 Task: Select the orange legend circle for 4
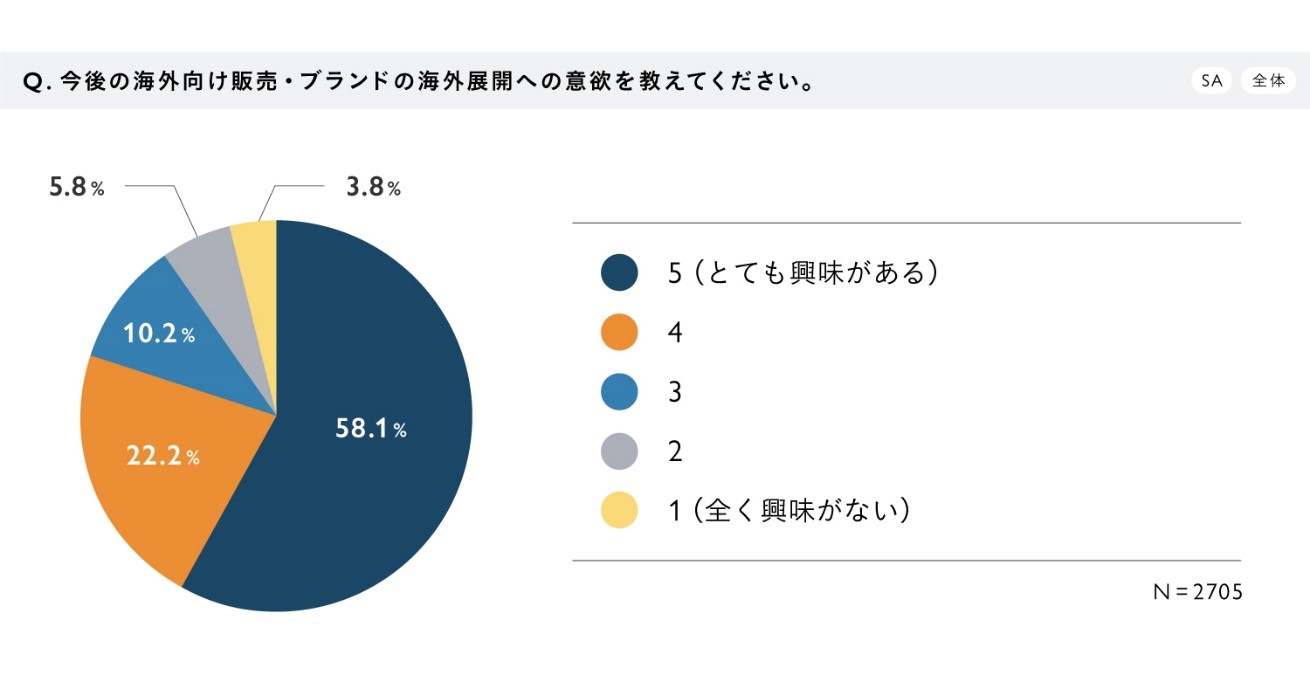tap(620, 332)
